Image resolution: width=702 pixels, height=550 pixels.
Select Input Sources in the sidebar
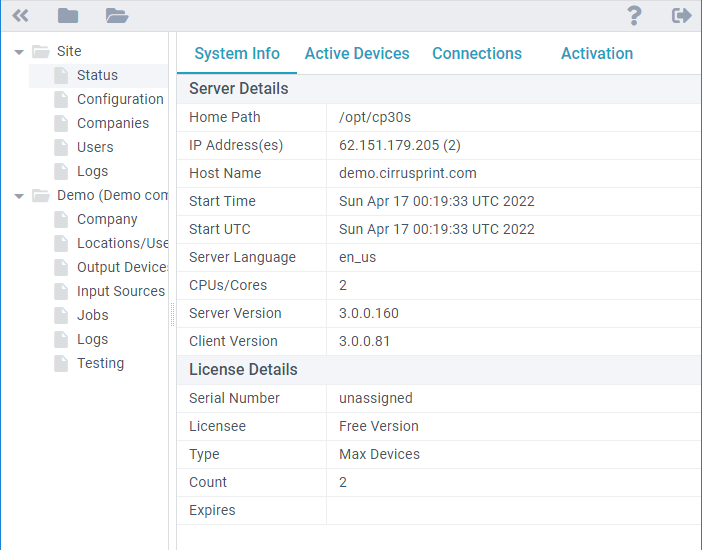tap(120, 291)
